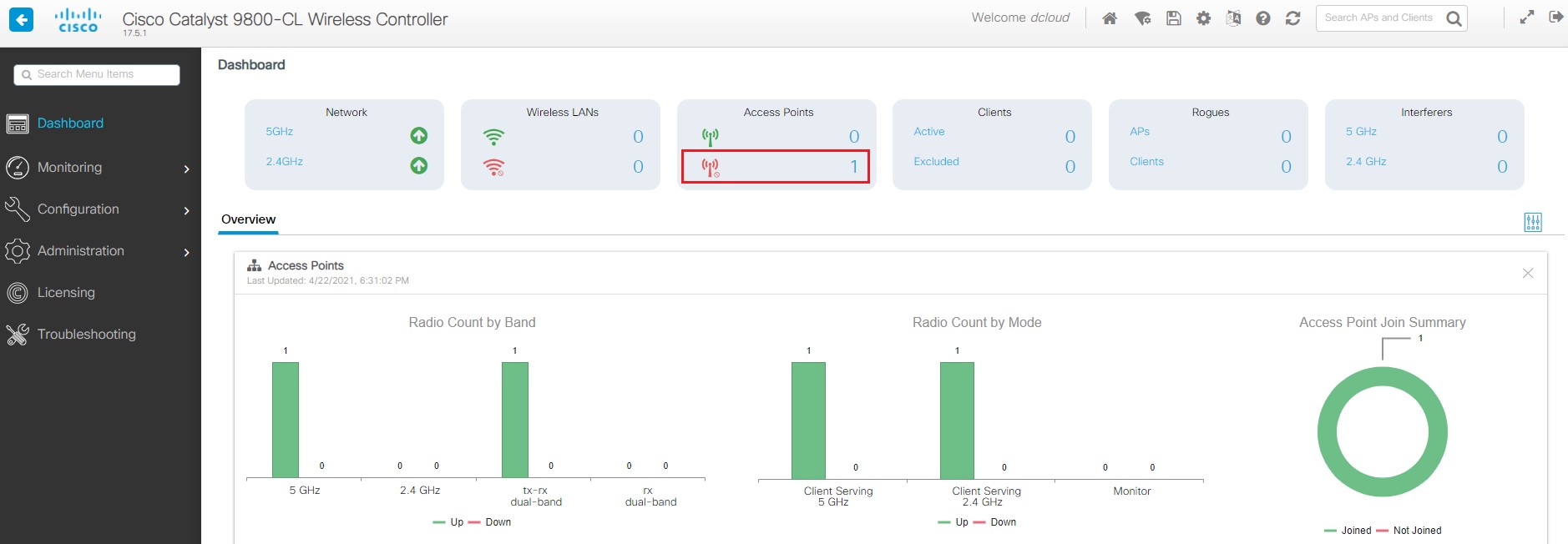
Task: Click the Administration gear icon
Action: pyautogui.click(x=18, y=251)
